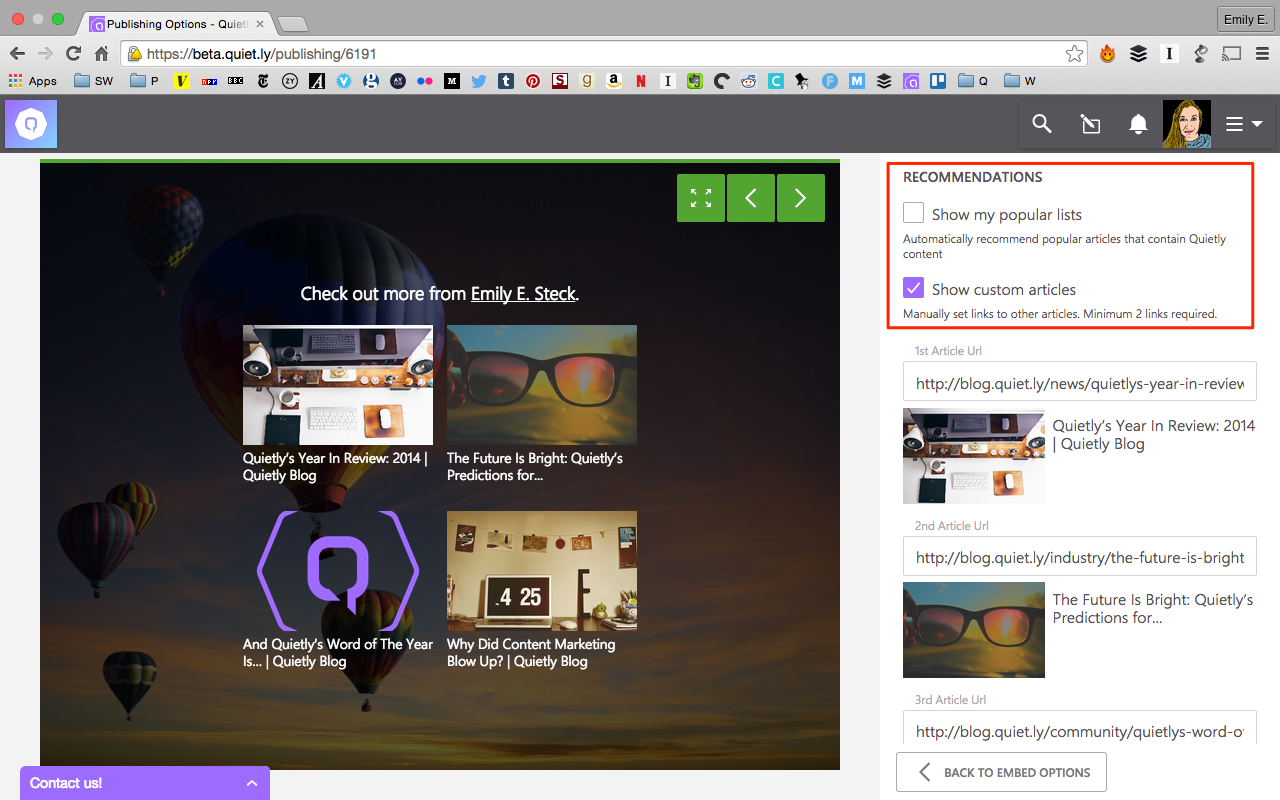Open The Future Is Bright sunglasses thumbnail
Screen dimensions: 1280x800
pyautogui.click(x=542, y=385)
